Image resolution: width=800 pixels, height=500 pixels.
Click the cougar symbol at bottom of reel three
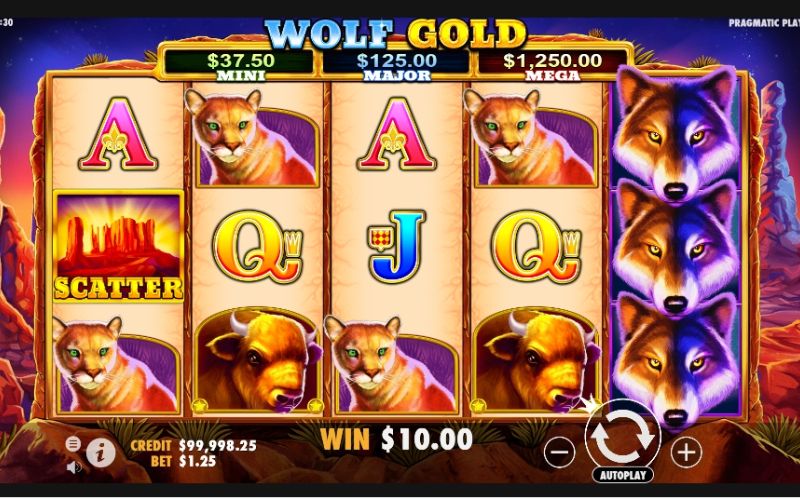(x=392, y=364)
